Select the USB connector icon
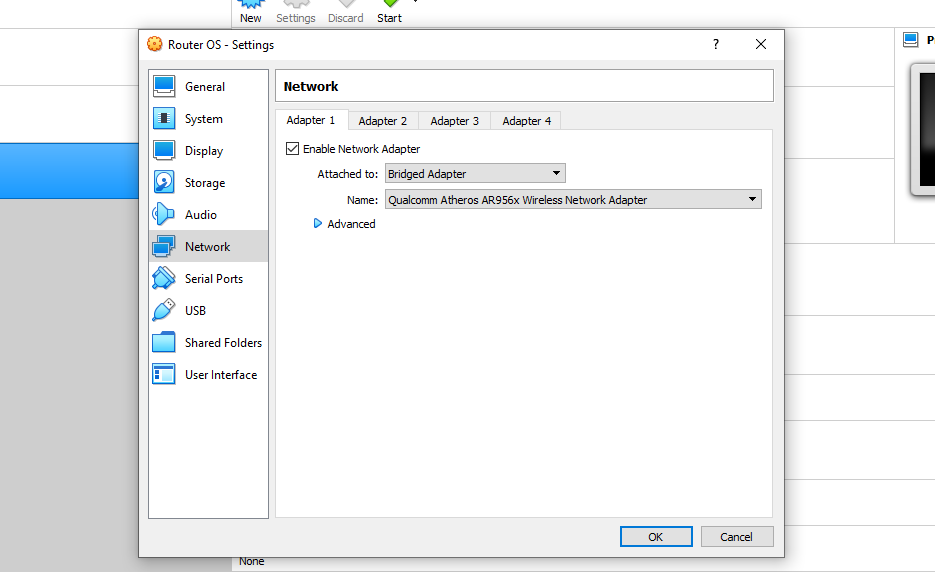Screen dimensions: 935x572 tap(164, 310)
